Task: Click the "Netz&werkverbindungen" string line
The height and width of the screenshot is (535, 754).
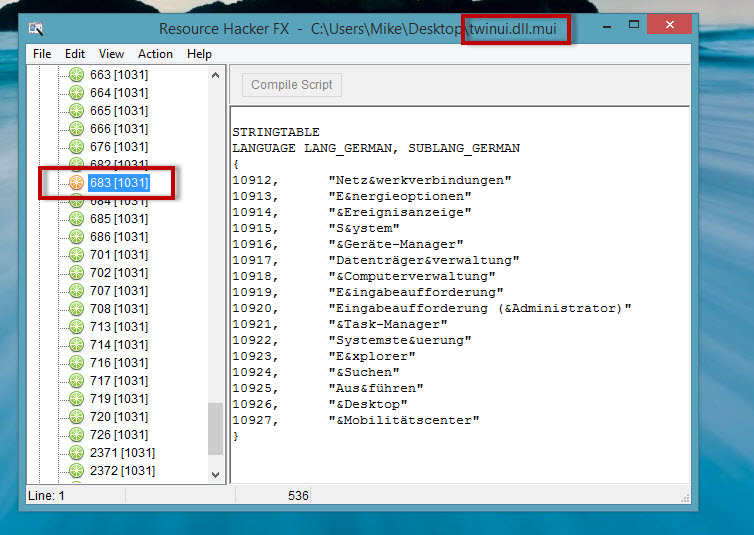Action: pos(372,180)
